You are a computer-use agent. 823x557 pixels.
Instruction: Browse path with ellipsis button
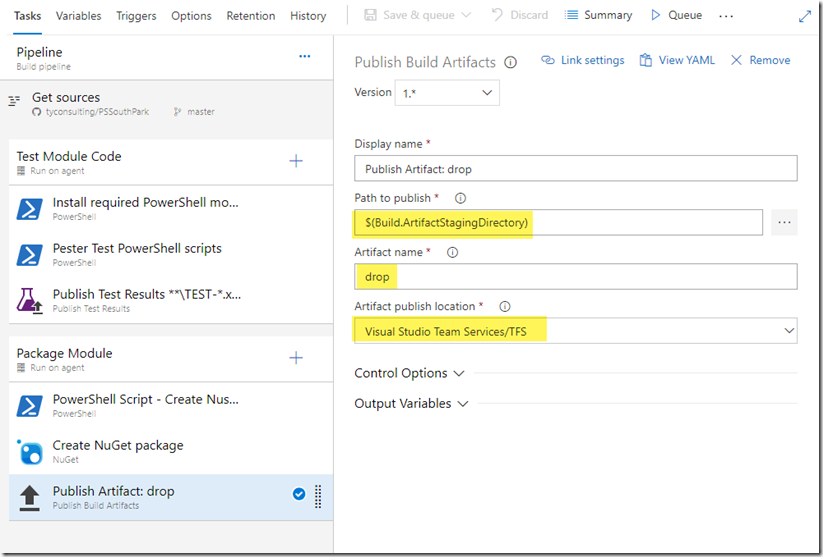[784, 223]
